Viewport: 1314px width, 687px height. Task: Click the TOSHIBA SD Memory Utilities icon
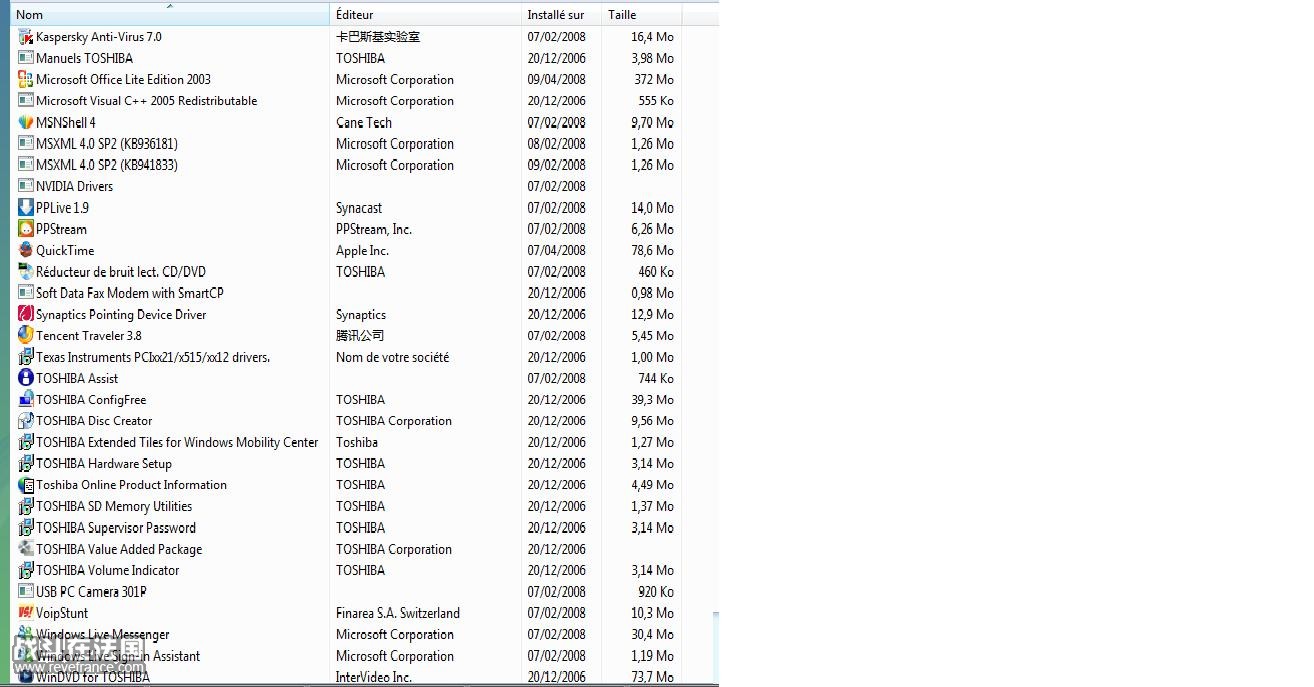point(26,506)
